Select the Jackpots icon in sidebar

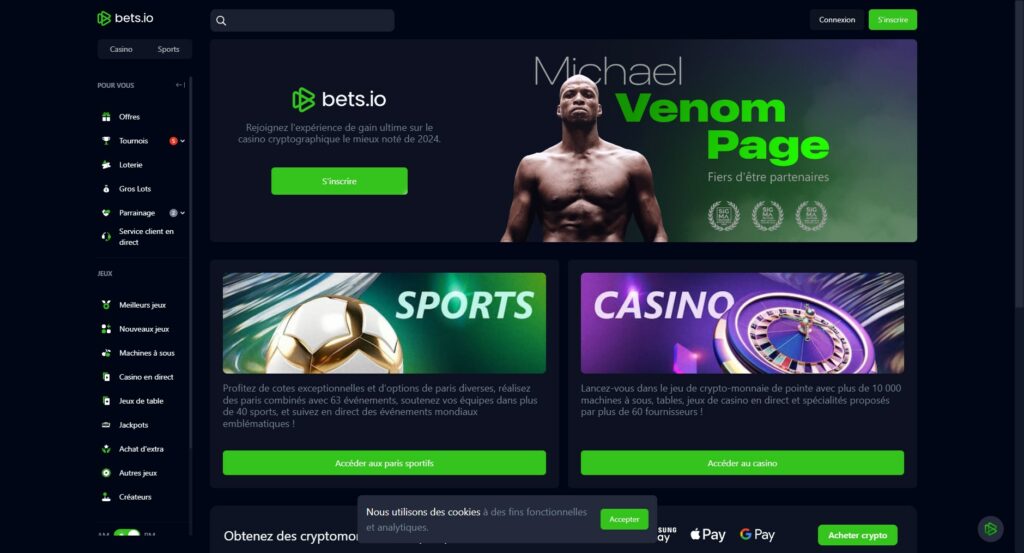coord(106,425)
